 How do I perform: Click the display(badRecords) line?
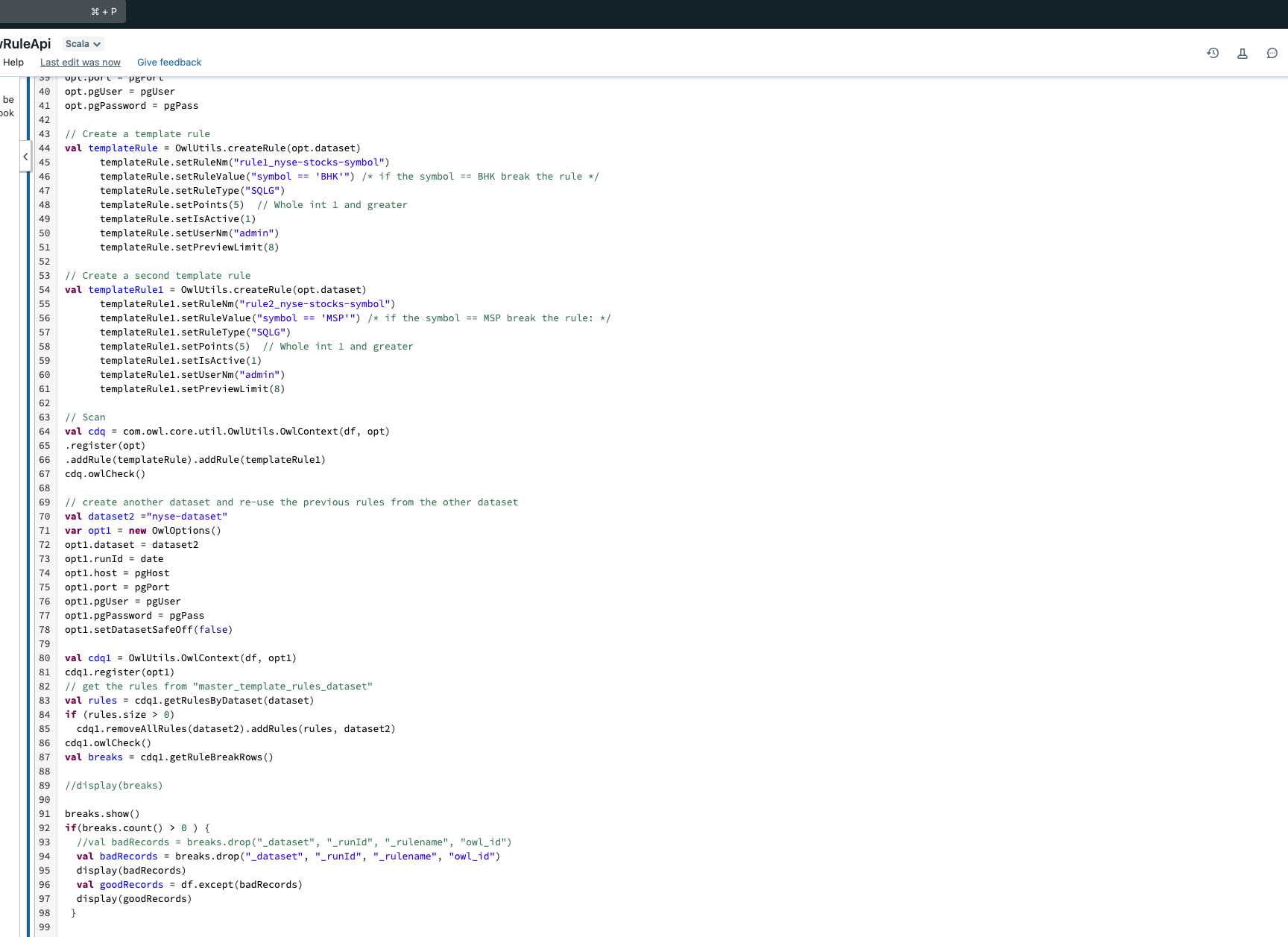pyautogui.click(x=132, y=870)
